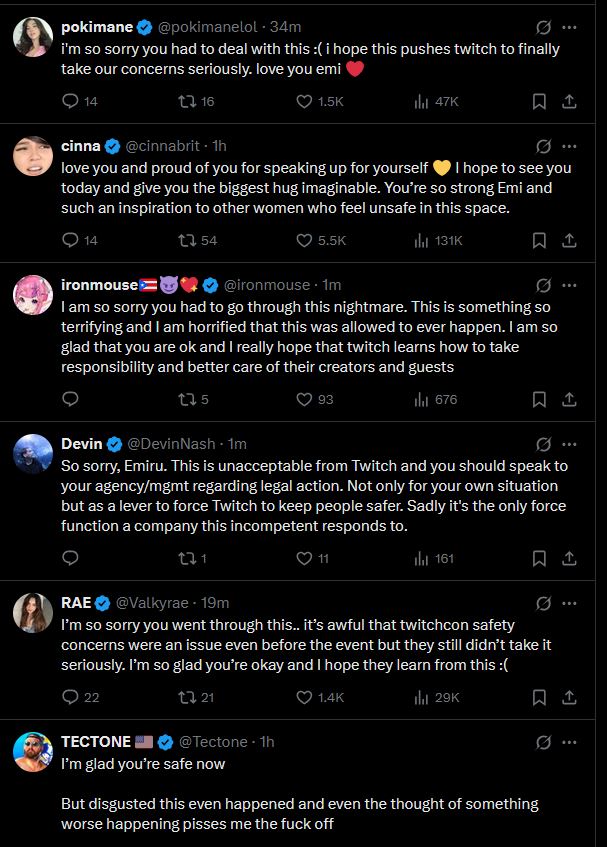Viewport: 607px width, 847px height.
Task: Like pokimane's tweet
Action: (305, 101)
